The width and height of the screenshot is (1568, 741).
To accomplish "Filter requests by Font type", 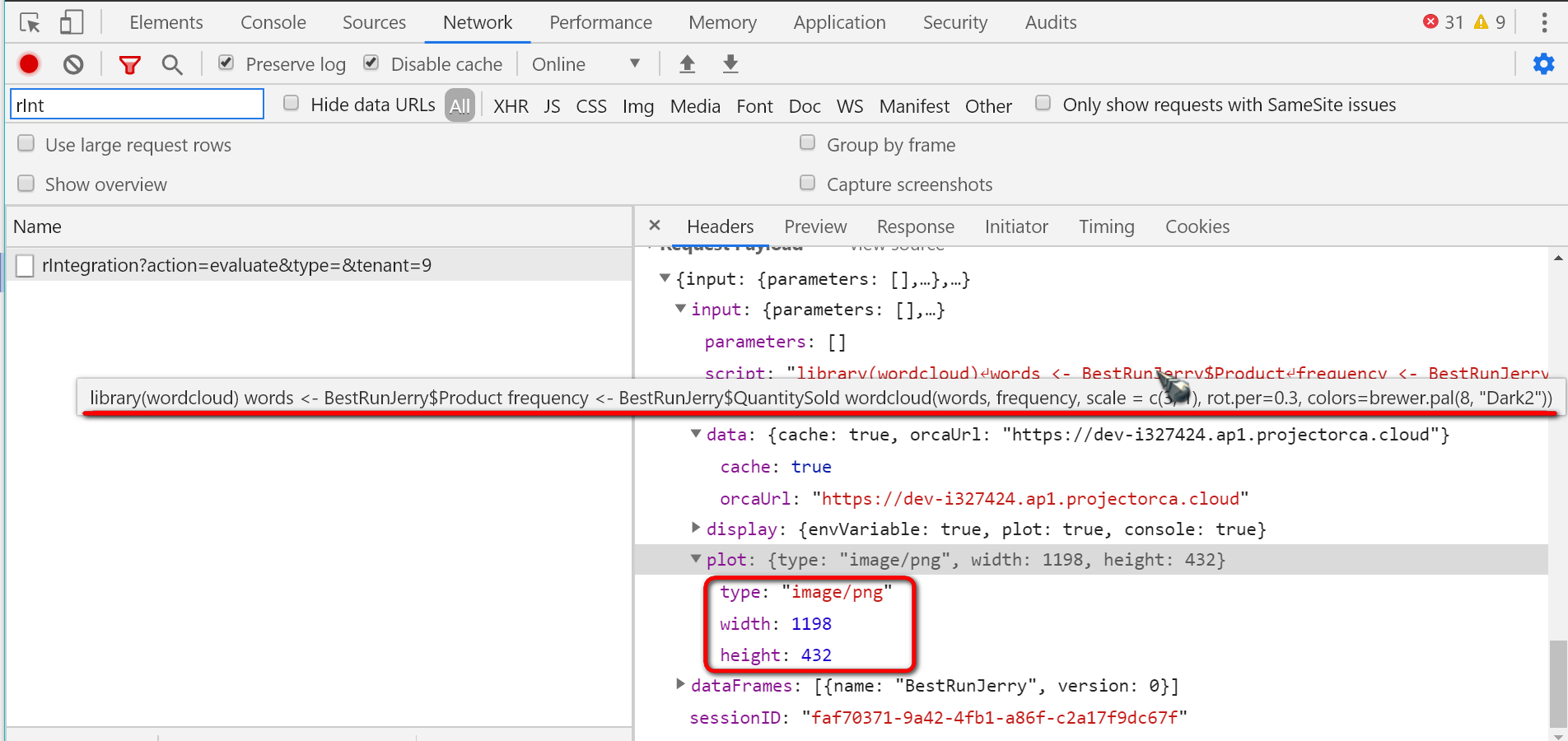I will [x=754, y=106].
